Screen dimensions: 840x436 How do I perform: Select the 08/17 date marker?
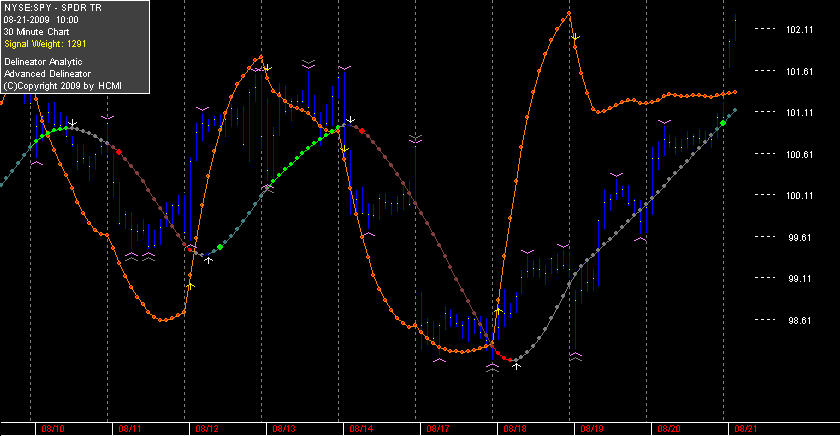[438, 429]
